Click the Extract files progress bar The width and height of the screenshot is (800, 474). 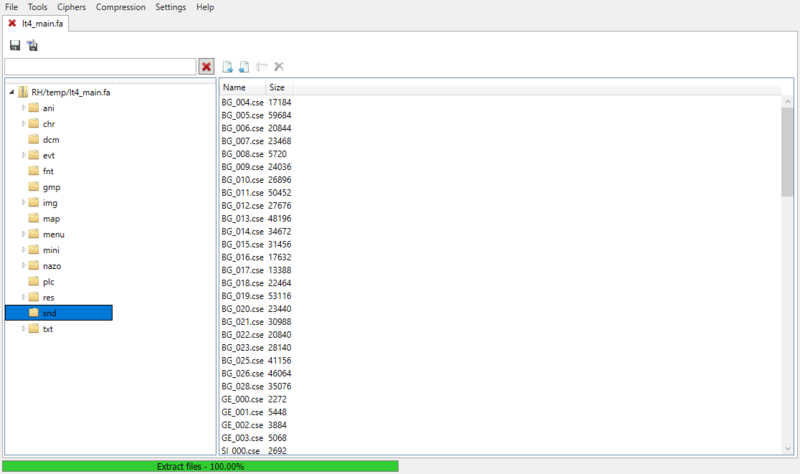point(200,466)
